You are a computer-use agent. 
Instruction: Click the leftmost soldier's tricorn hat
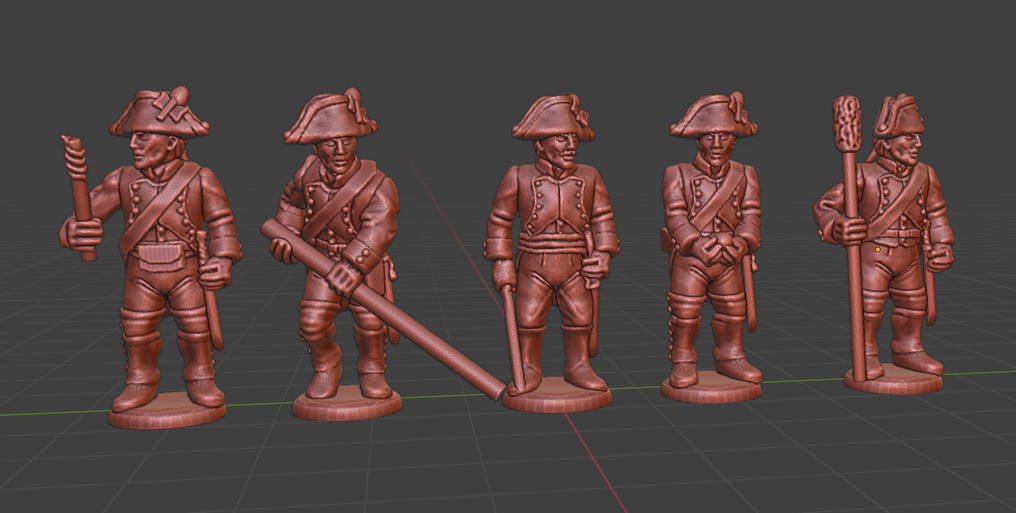(160, 113)
